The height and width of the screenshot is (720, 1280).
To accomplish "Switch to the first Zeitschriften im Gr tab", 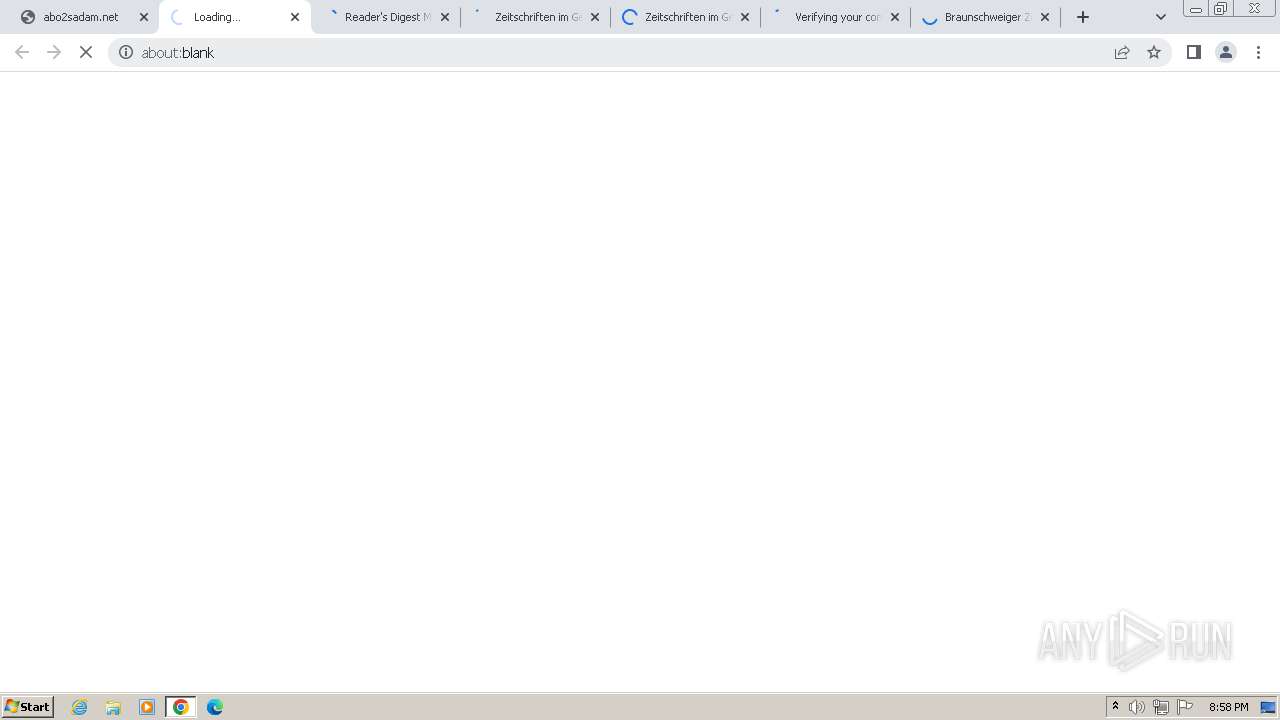I will click(x=537, y=17).
